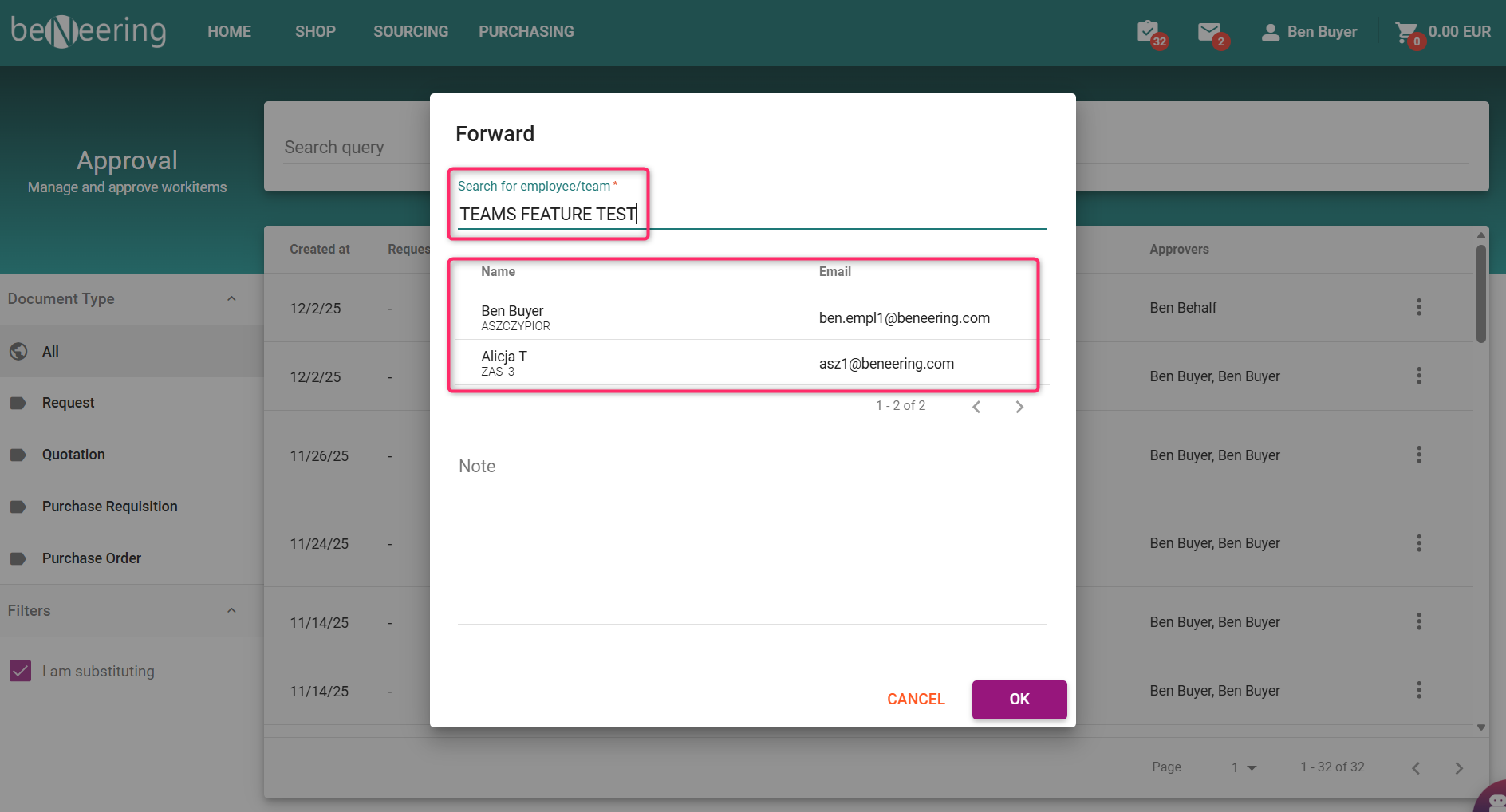This screenshot has width=1506, height=812.
Task: Collapse the Document Type section
Action: pos(231,298)
